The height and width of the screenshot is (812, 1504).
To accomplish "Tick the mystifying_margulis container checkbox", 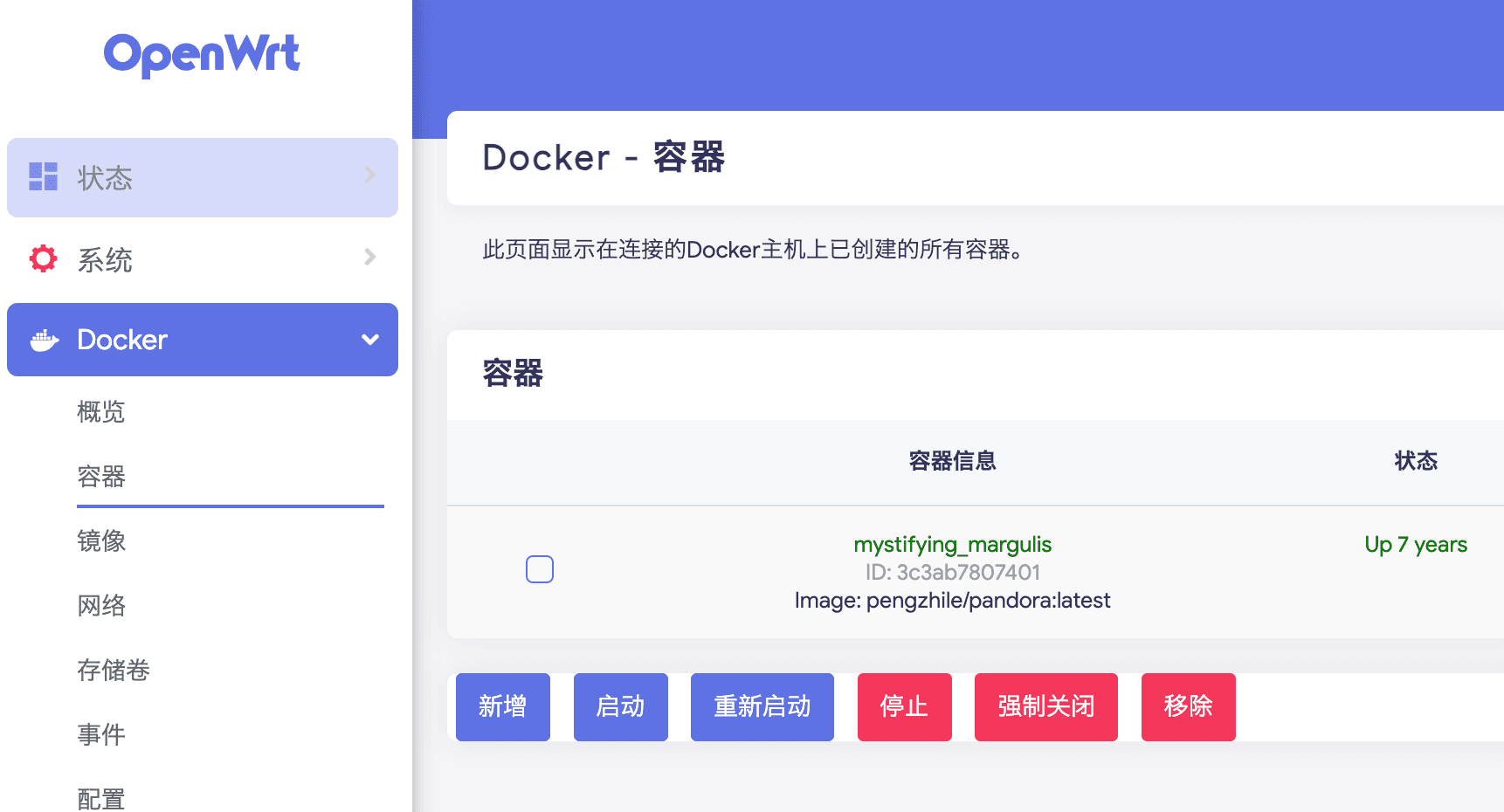I will coord(540,569).
